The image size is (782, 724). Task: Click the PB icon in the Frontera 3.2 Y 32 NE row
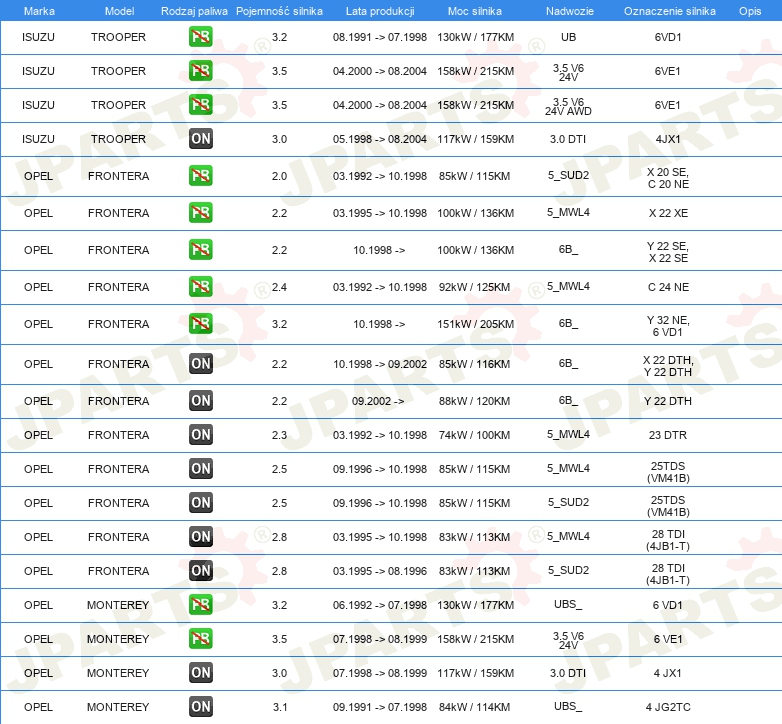[201, 323]
